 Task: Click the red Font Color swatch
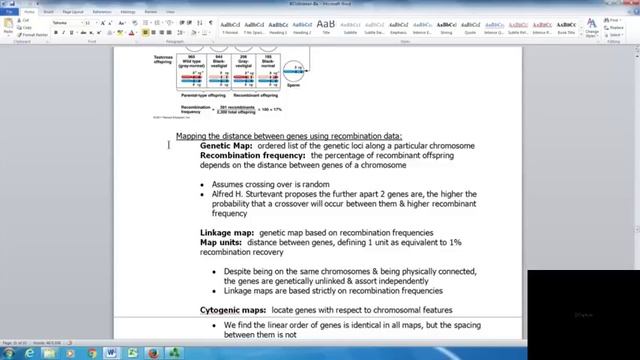[131, 33]
